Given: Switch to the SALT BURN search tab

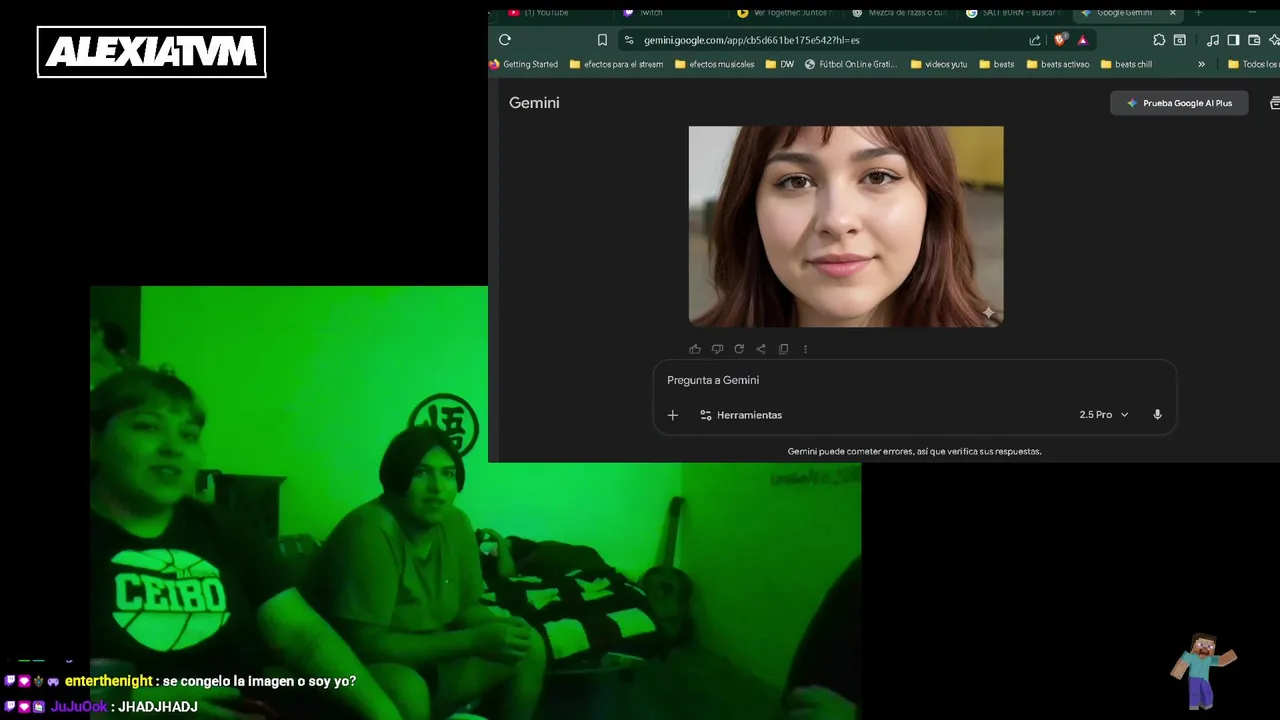Looking at the screenshot, I should tap(1015, 12).
